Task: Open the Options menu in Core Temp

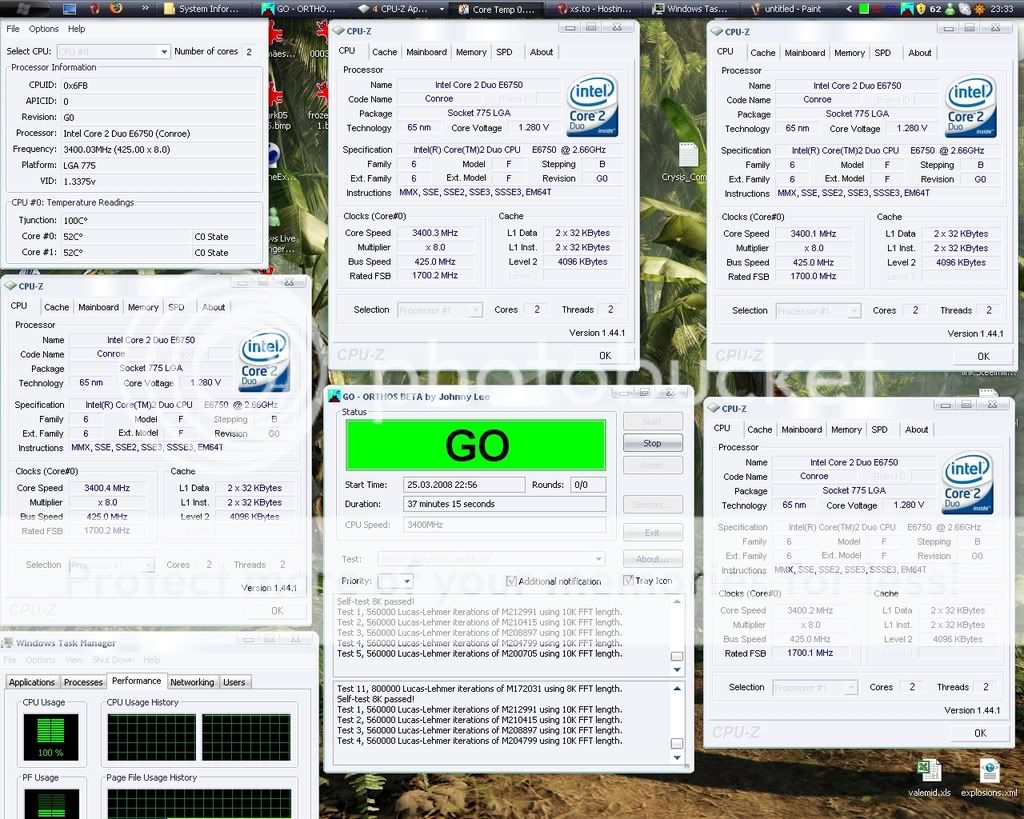Action: click(x=44, y=29)
